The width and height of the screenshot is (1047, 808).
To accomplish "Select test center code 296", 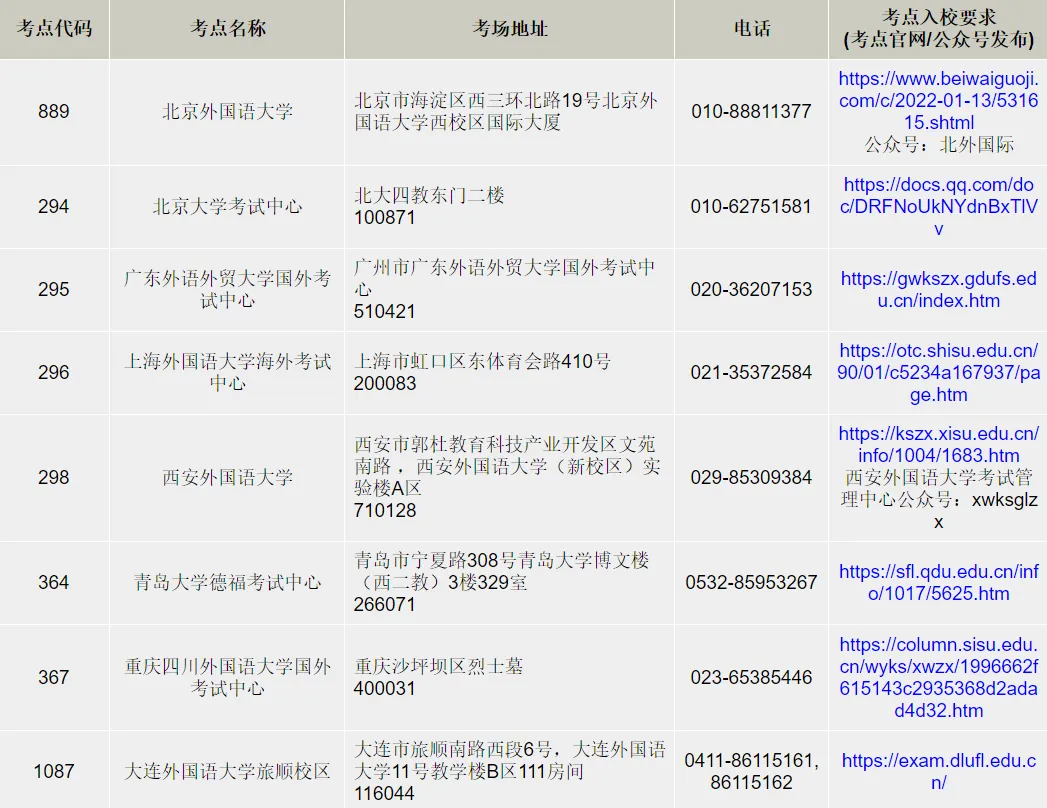I will [x=54, y=372].
